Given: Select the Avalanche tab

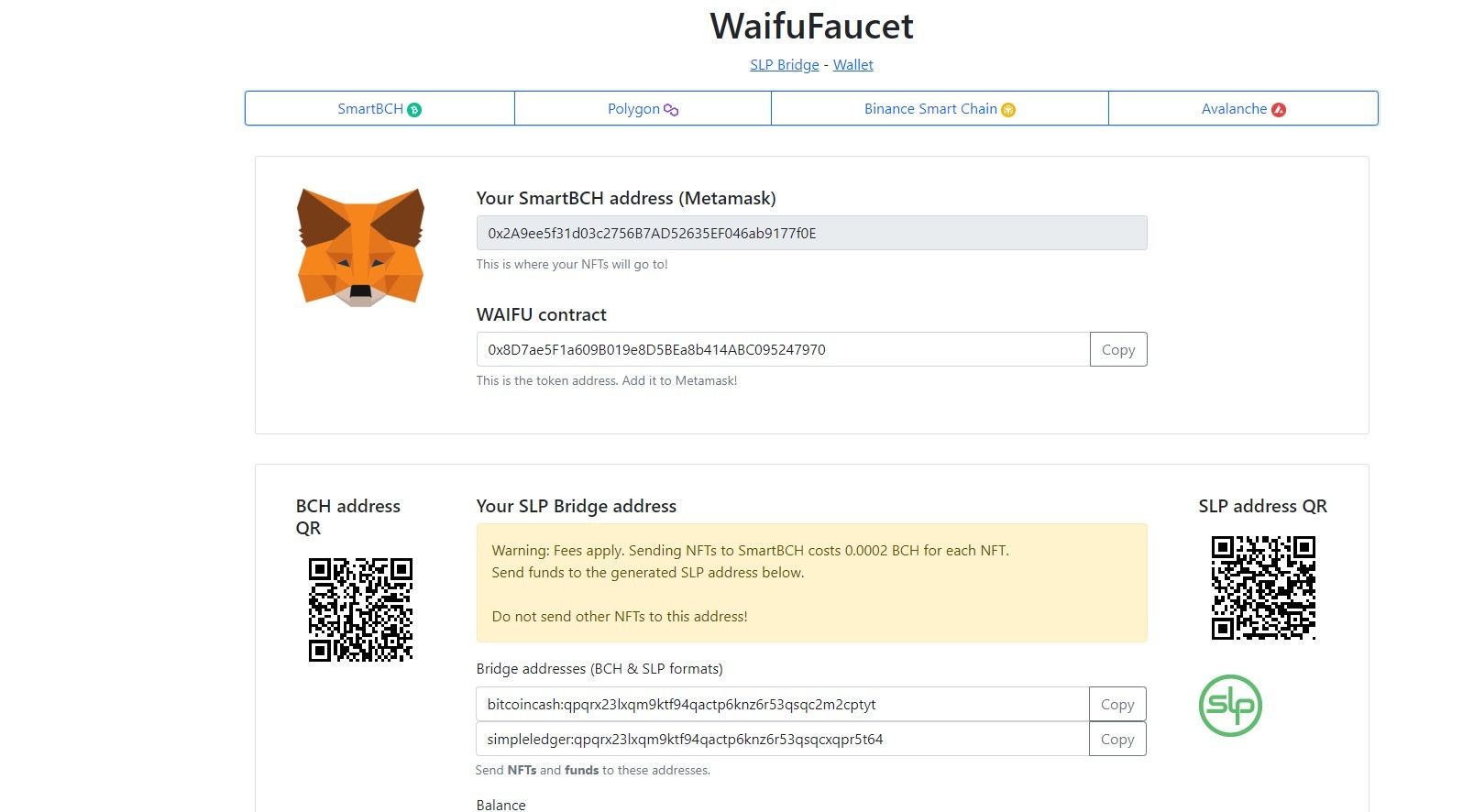Looking at the screenshot, I should (x=1243, y=108).
